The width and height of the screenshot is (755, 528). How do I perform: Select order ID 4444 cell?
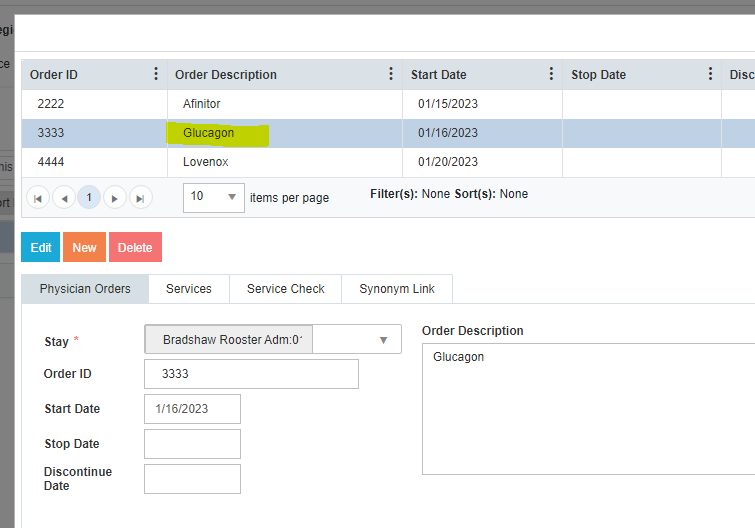94,162
